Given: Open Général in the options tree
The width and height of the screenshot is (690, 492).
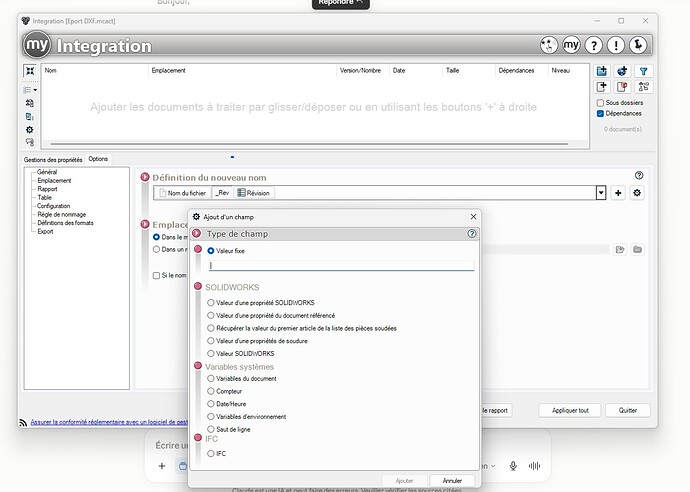Looking at the screenshot, I should (x=47, y=172).
